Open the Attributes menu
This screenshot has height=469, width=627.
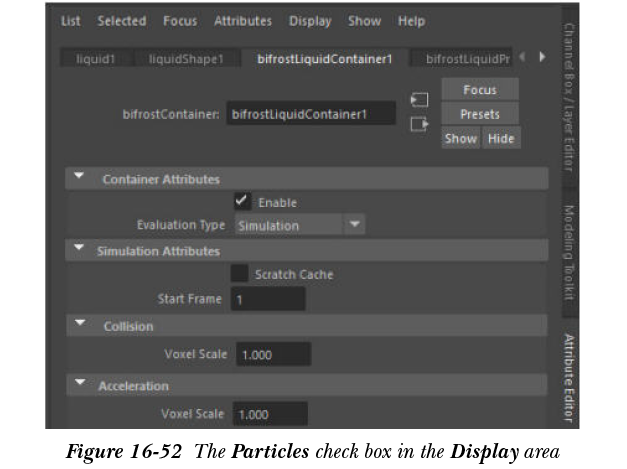click(243, 21)
